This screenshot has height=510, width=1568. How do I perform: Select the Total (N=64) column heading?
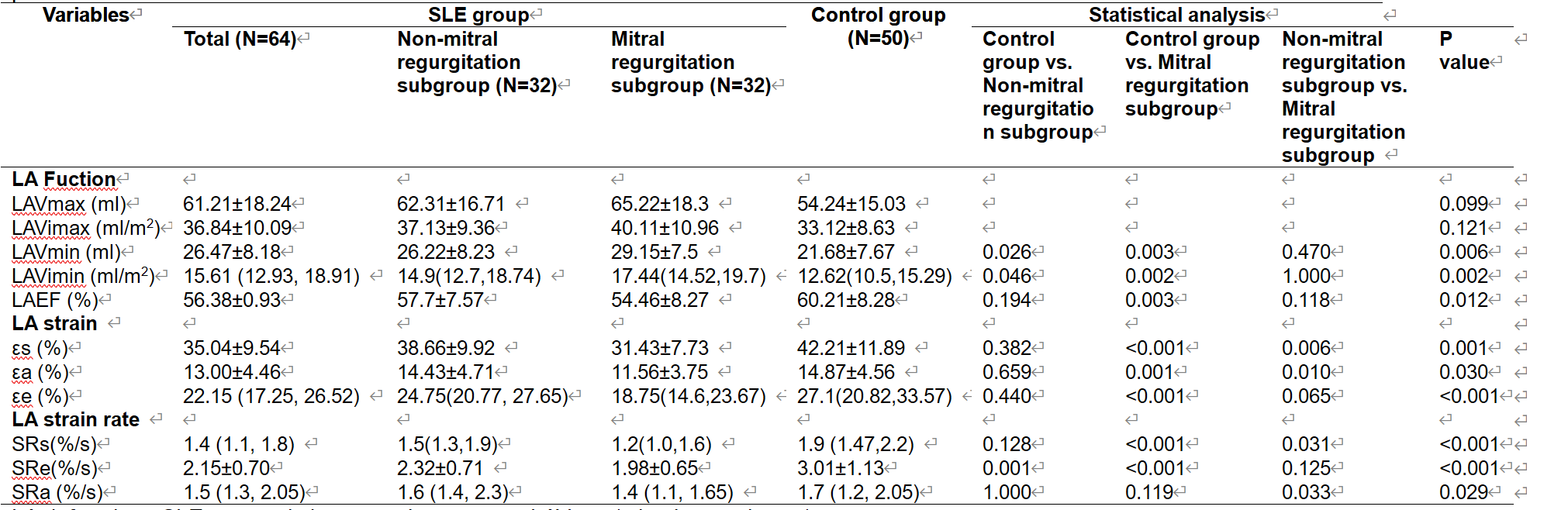click(240, 39)
